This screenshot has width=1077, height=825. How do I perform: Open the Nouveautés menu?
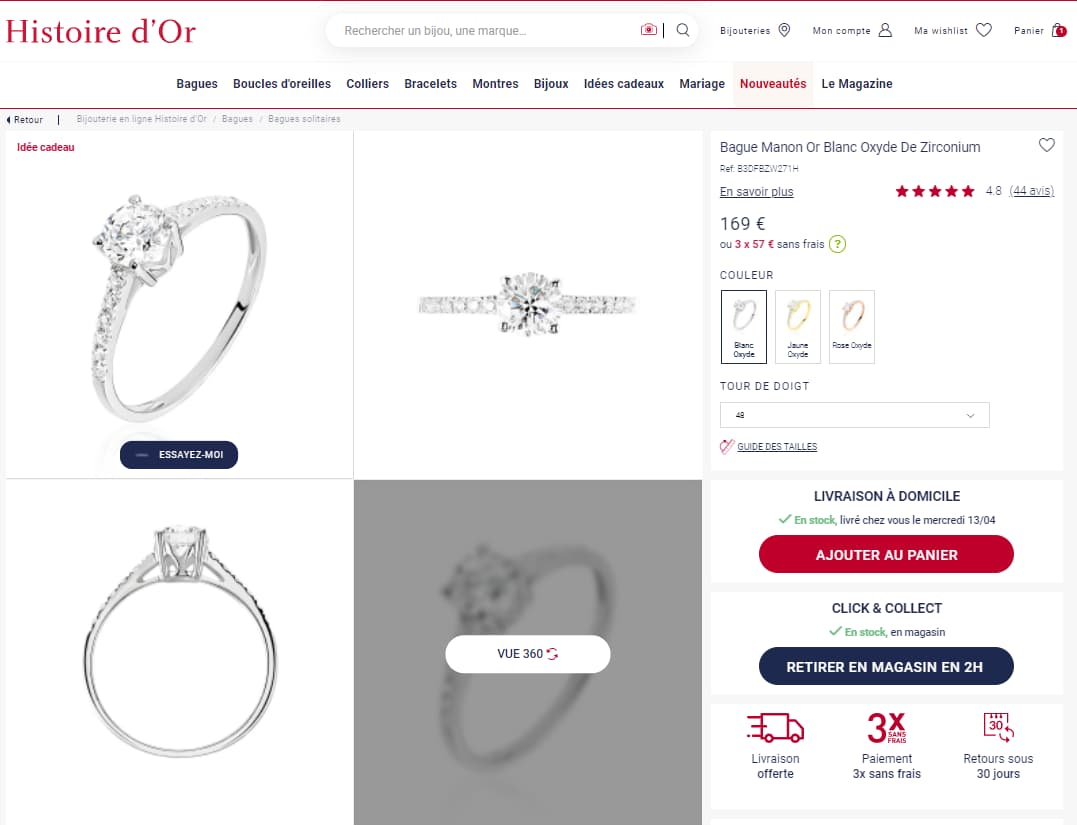(x=773, y=84)
